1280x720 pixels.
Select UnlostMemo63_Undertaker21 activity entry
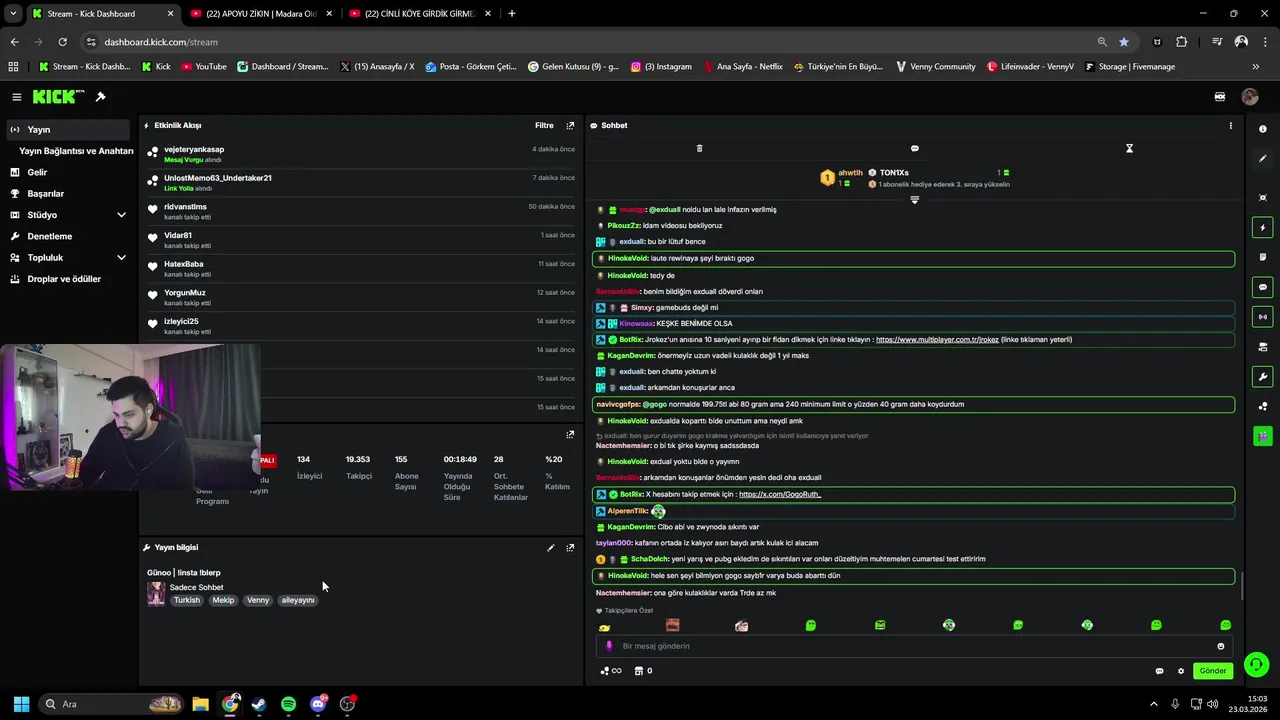pyautogui.click(x=360, y=183)
